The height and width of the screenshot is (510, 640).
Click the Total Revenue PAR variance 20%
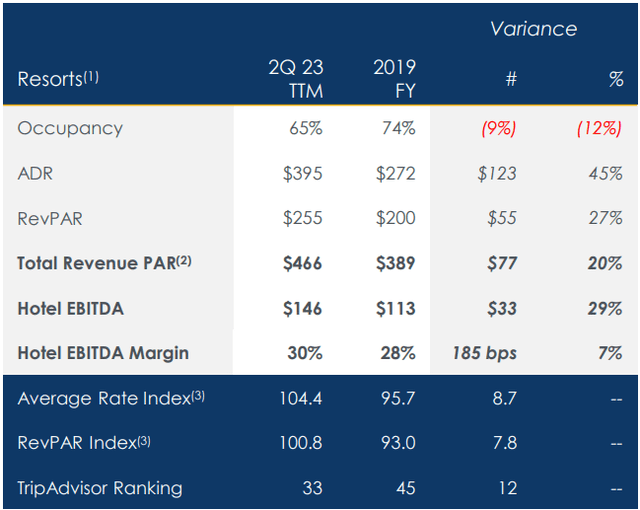(x=605, y=263)
